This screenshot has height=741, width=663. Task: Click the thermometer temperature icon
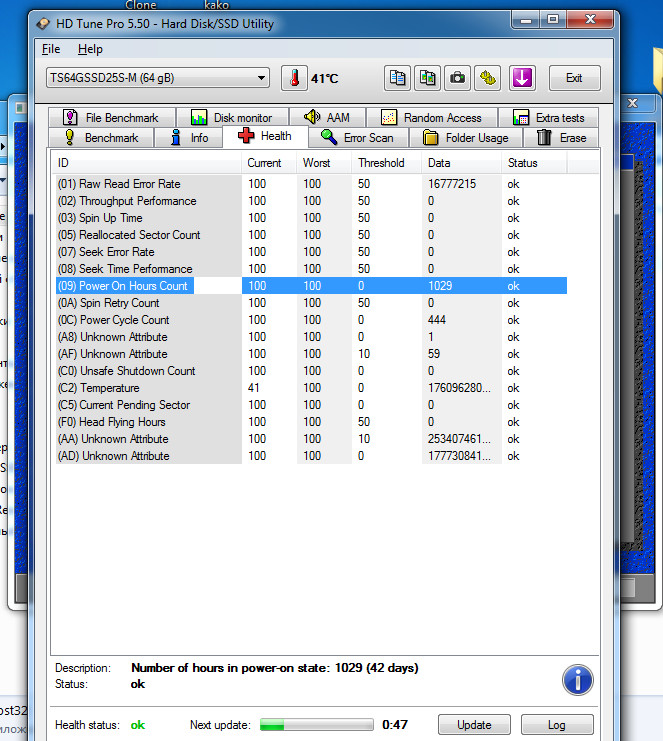(x=294, y=78)
